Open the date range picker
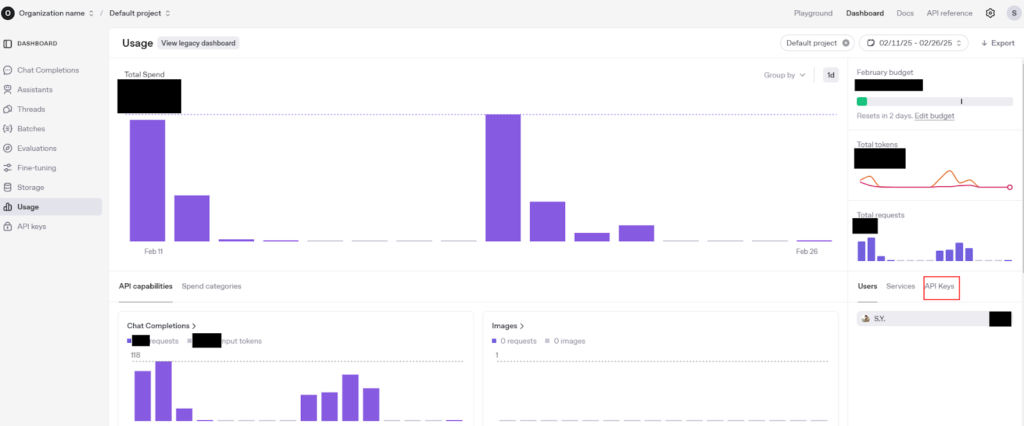The height and width of the screenshot is (426, 1024). coord(914,43)
